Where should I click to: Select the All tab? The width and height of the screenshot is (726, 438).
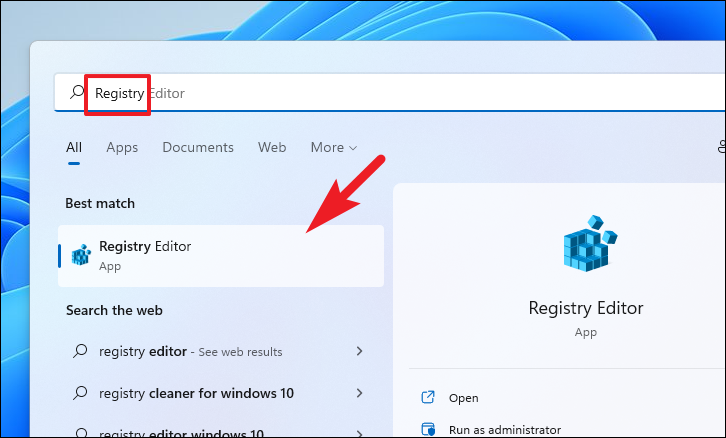click(74, 147)
